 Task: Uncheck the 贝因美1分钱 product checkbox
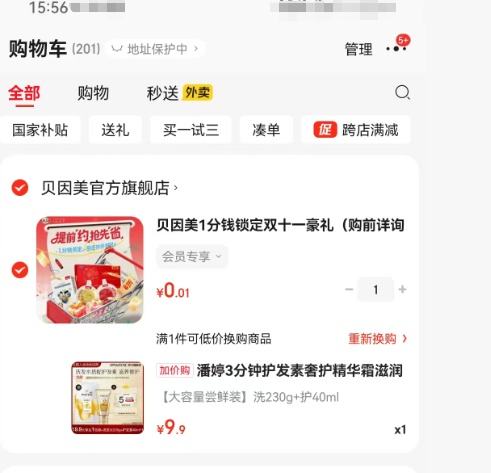coord(20,270)
